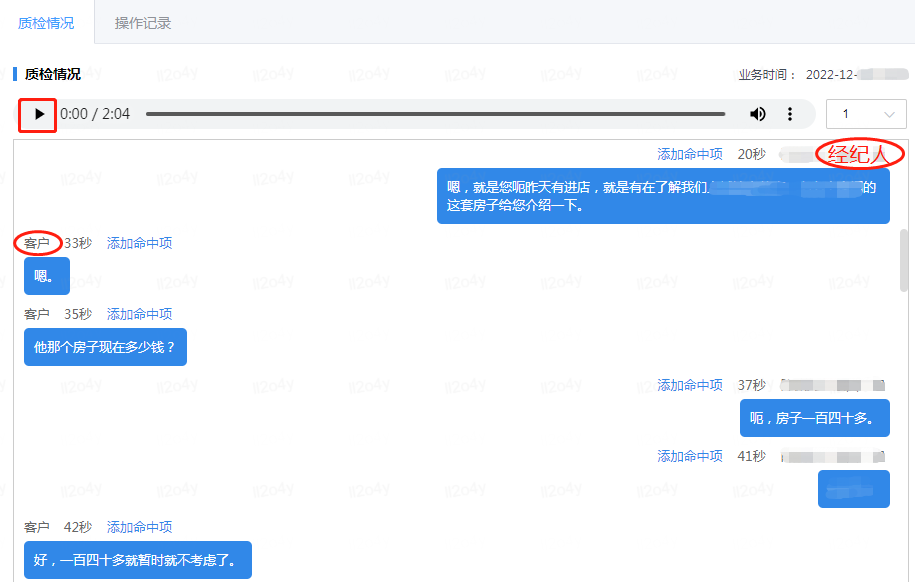This screenshot has width=915, height=582.
Task: Click 添加命中项 for 客户 35秒 message
Action: pyautogui.click(x=139, y=314)
